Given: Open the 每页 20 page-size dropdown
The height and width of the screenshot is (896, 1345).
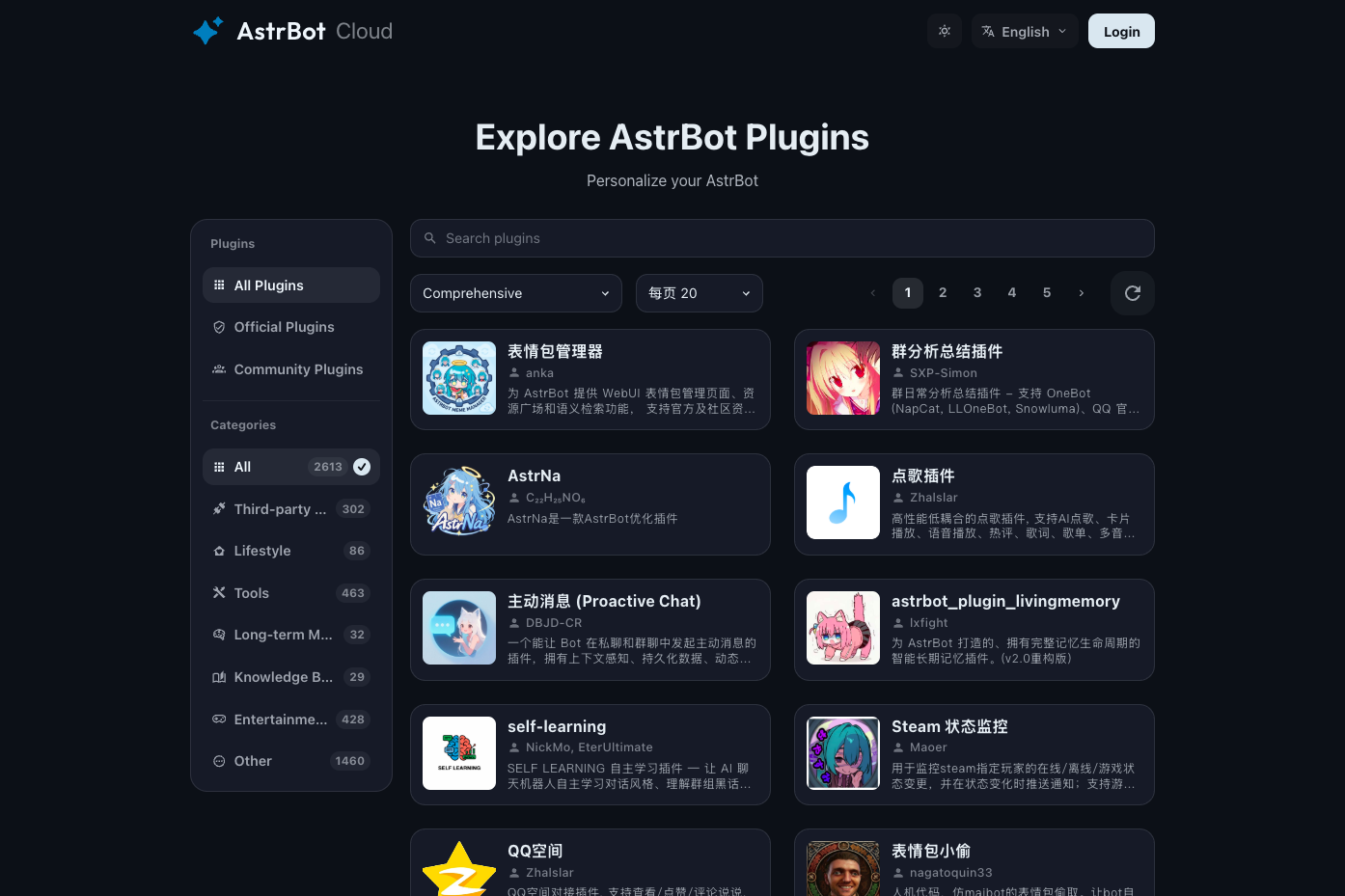Looking at the screenshot, I should pyautogui.click(x=700, y=293).
